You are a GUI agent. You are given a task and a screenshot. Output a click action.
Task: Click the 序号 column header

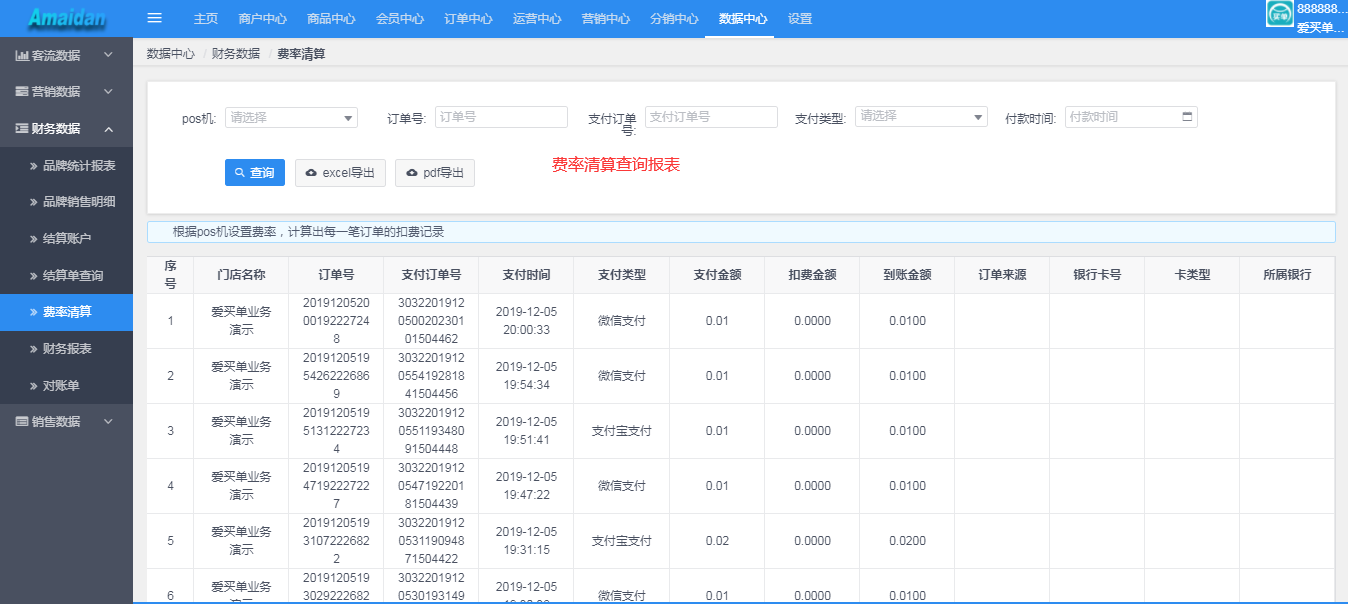click(x=170, y=275)
